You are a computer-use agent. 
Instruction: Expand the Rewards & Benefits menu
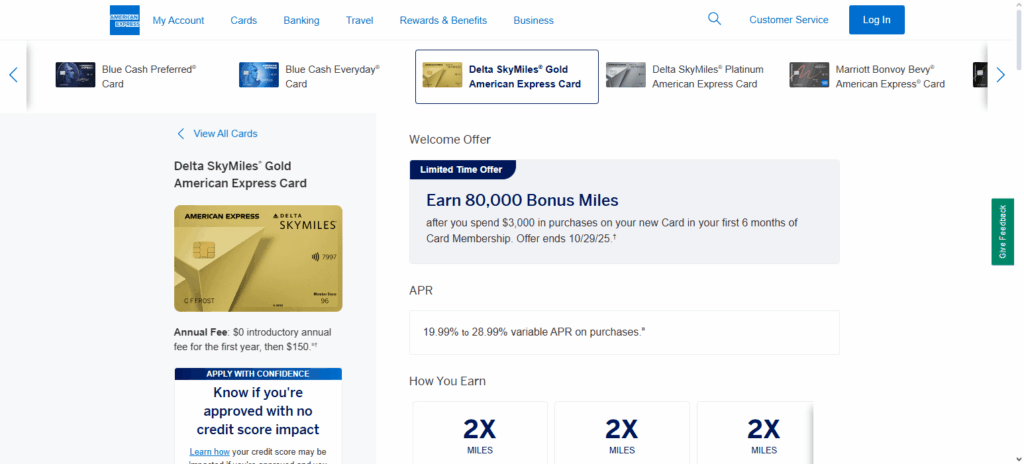tap(443, 20)
